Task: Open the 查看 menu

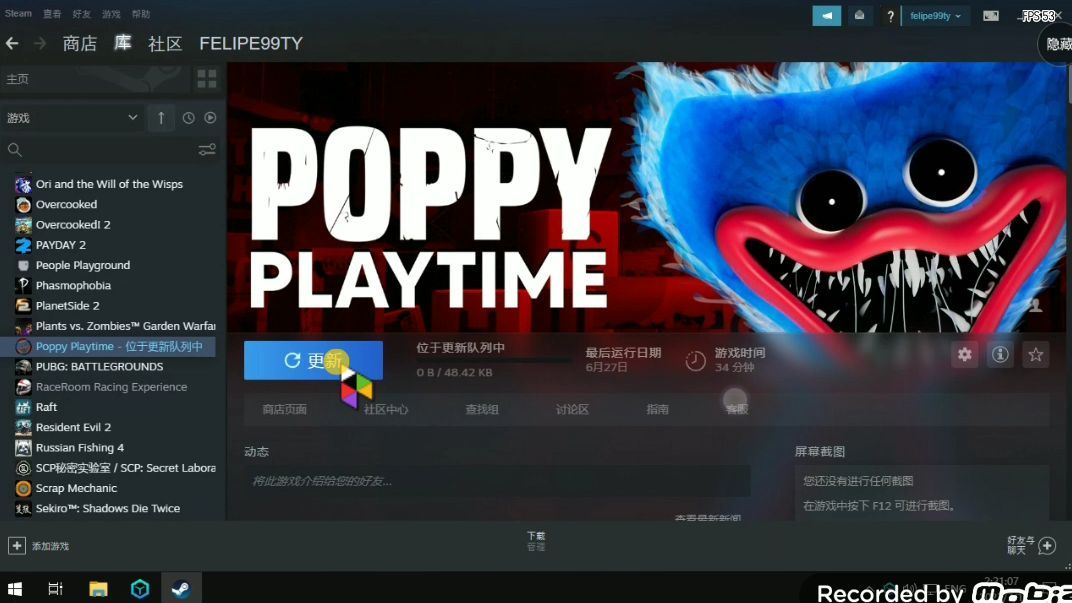Action: 52,14
